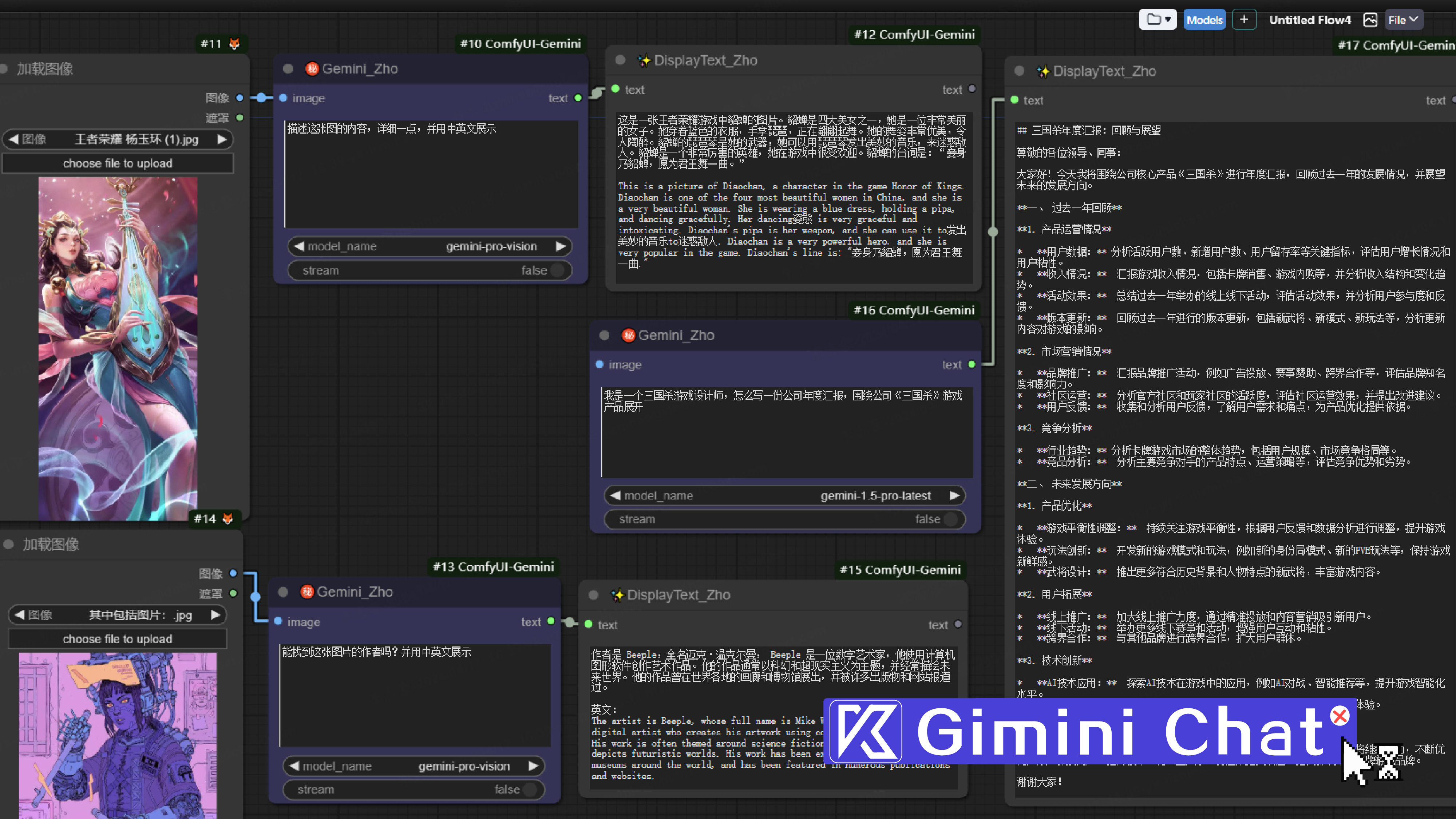1456x819 pixels.
Task: Click the text input socket on node #12
Action: tap(616, 89)
